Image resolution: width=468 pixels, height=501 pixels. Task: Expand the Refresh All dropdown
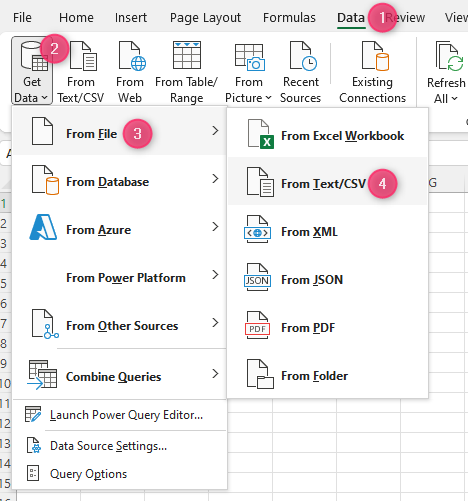pyautogui.click(x=446, y=71)
